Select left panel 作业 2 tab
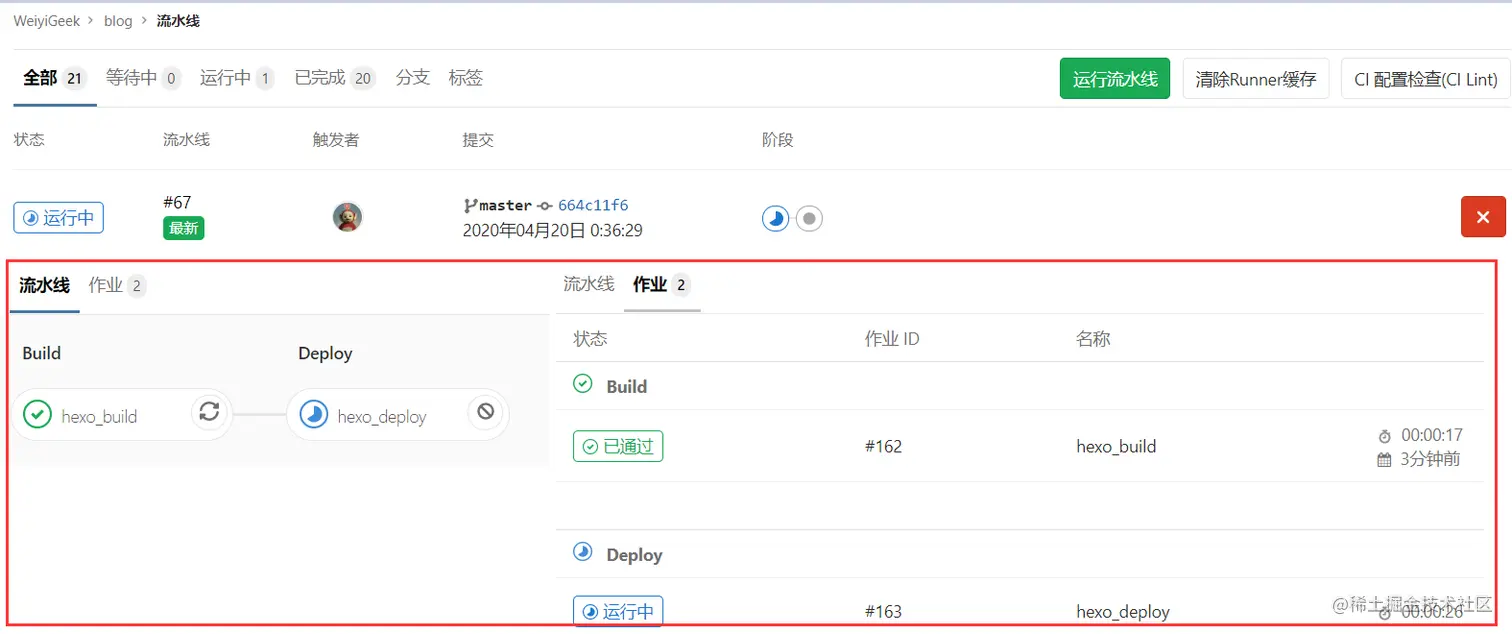Image resolution: width=1512 pixels, height=634 pixels. click(117, 286)
